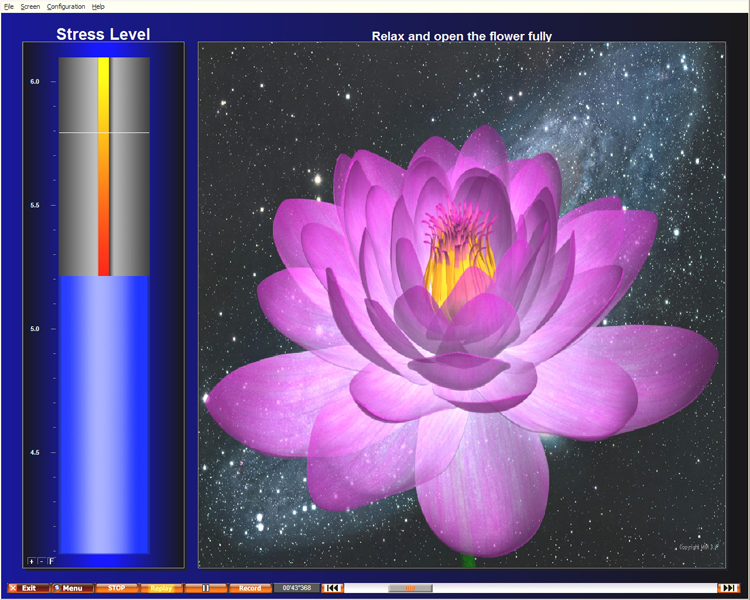Click the Exit button
Viewport: 750px width, 600px height.
click(x=28, y=588)
